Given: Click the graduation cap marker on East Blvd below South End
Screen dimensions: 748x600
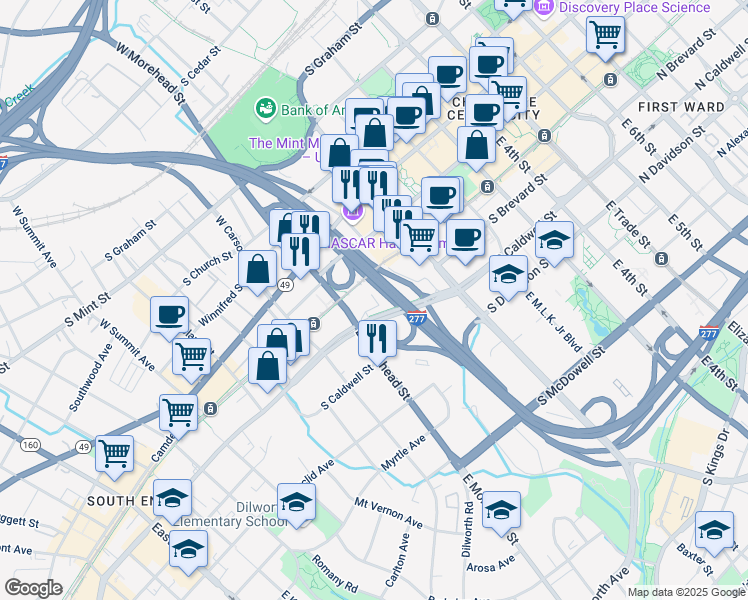Looking at the screenshot, I should coord(188,550).
